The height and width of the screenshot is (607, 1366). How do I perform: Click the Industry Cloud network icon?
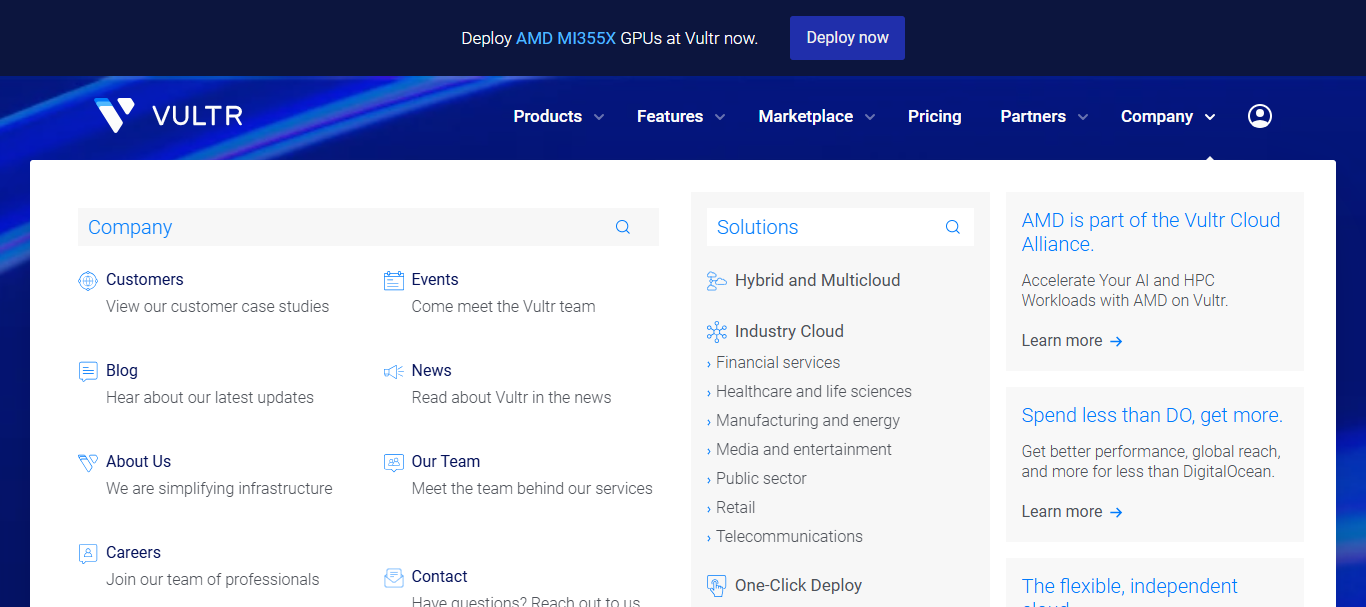[x=717, y=332]
